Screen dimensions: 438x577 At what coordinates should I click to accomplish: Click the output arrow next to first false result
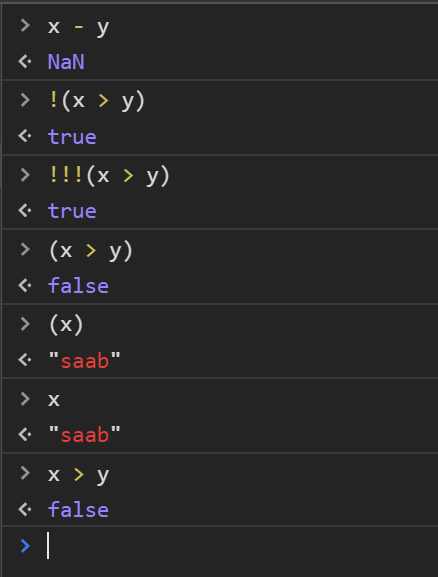[25, 285]
